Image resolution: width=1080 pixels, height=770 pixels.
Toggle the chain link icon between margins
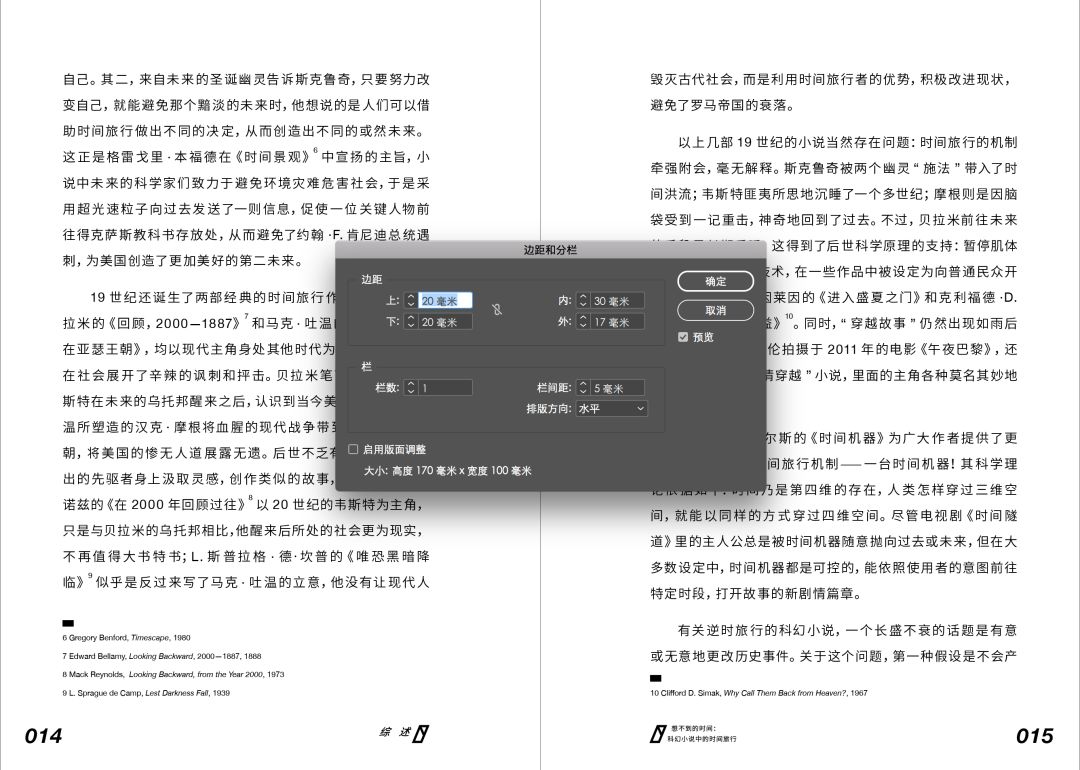(497, 310)
